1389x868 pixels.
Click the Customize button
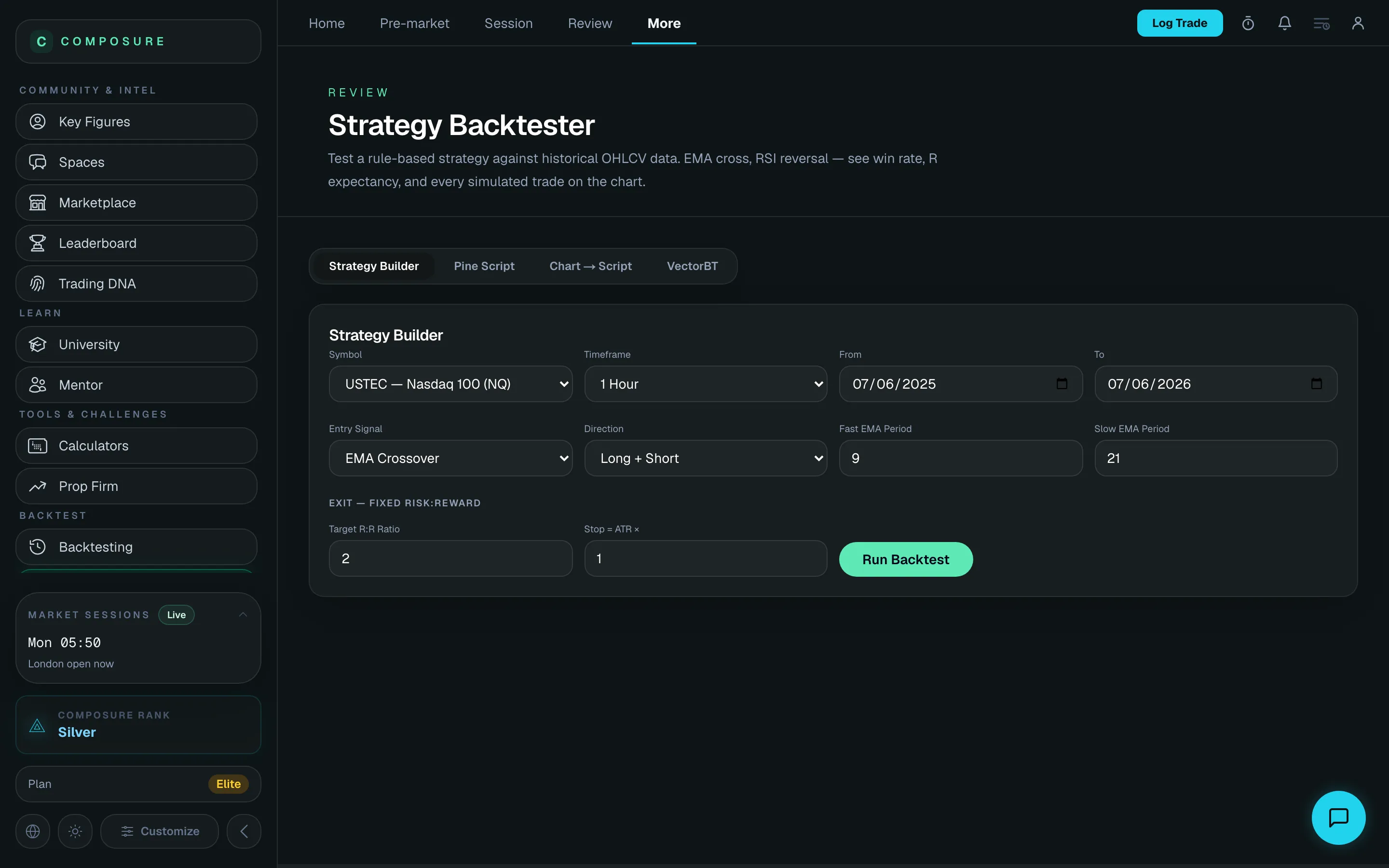[x=160, y=831]
